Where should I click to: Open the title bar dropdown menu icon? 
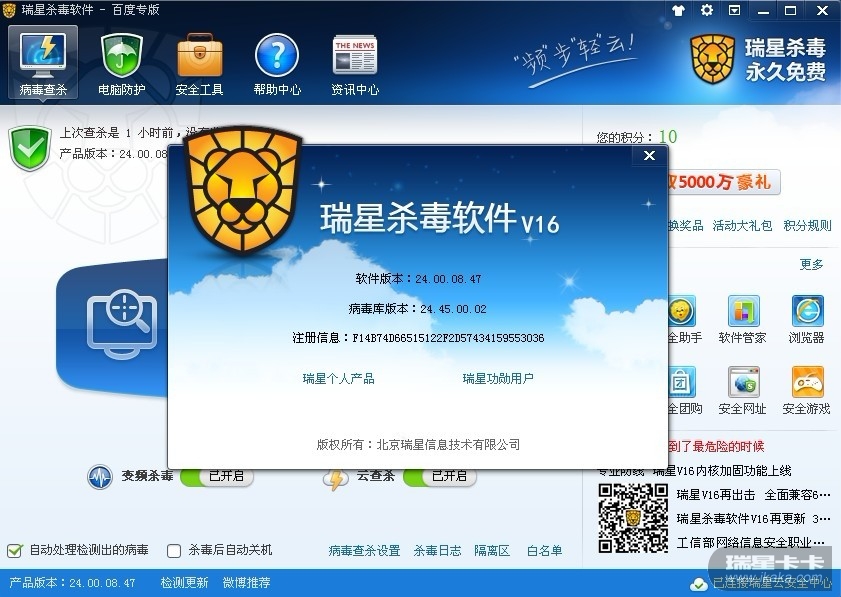(x=734, y=10)
